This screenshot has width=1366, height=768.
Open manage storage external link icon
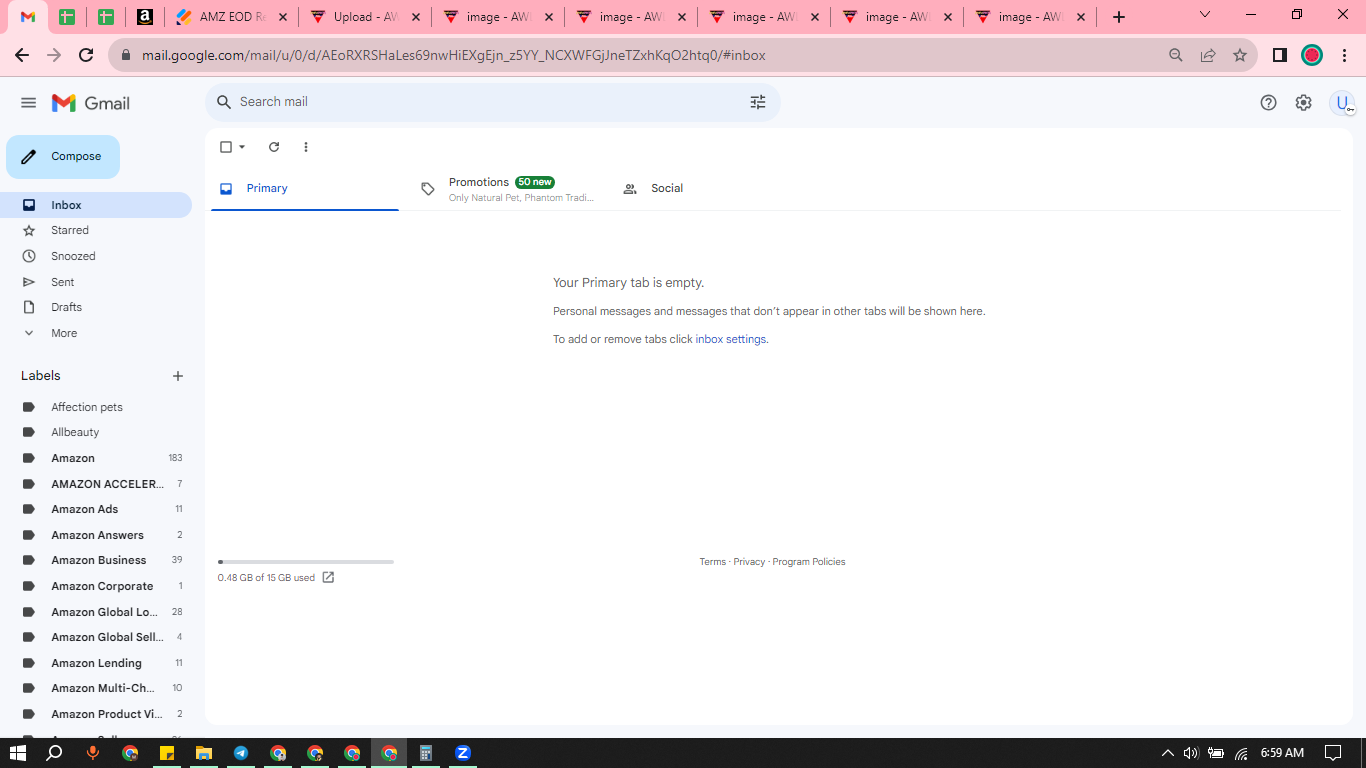coord(328,578)
